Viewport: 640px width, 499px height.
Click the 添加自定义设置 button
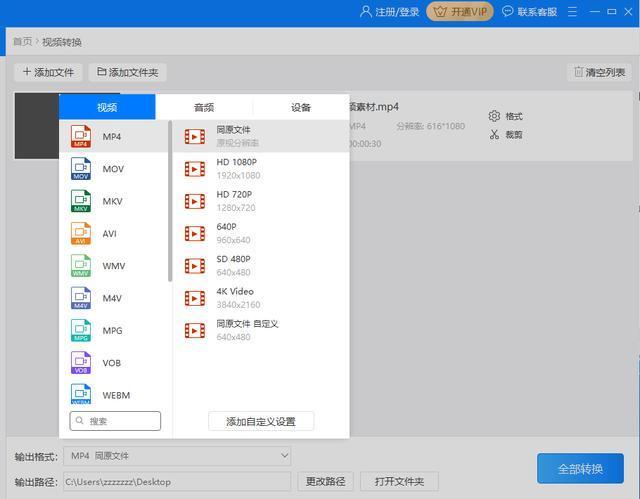click(x=261, y=421)
